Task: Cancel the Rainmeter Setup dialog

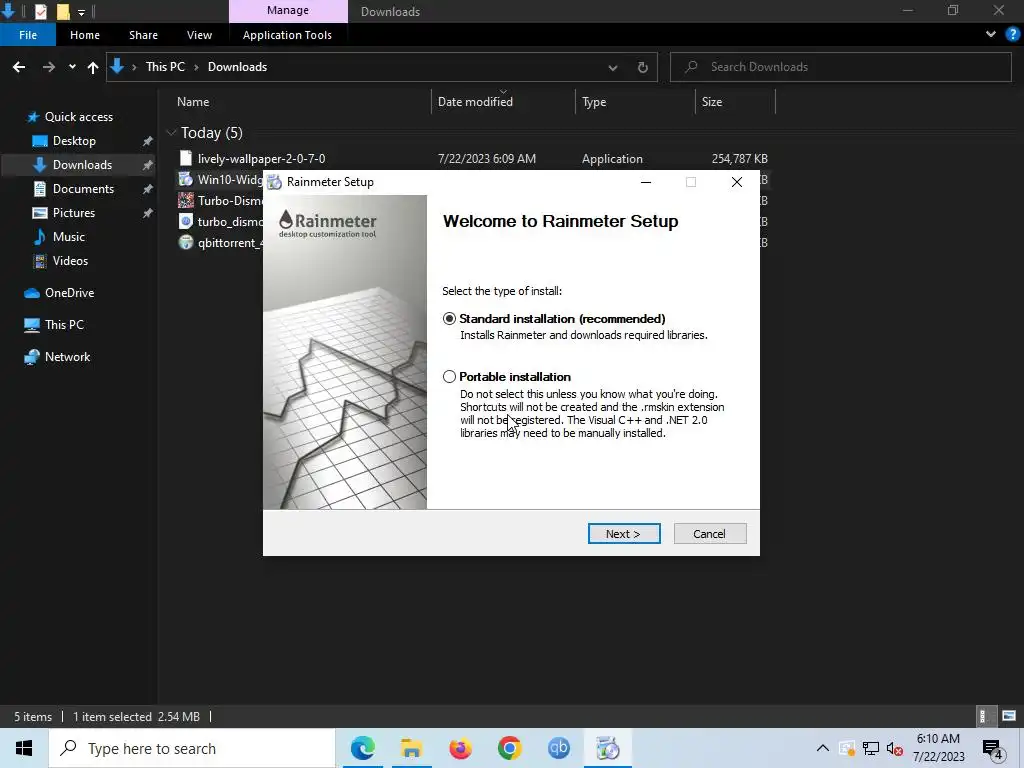Action: 709,534
